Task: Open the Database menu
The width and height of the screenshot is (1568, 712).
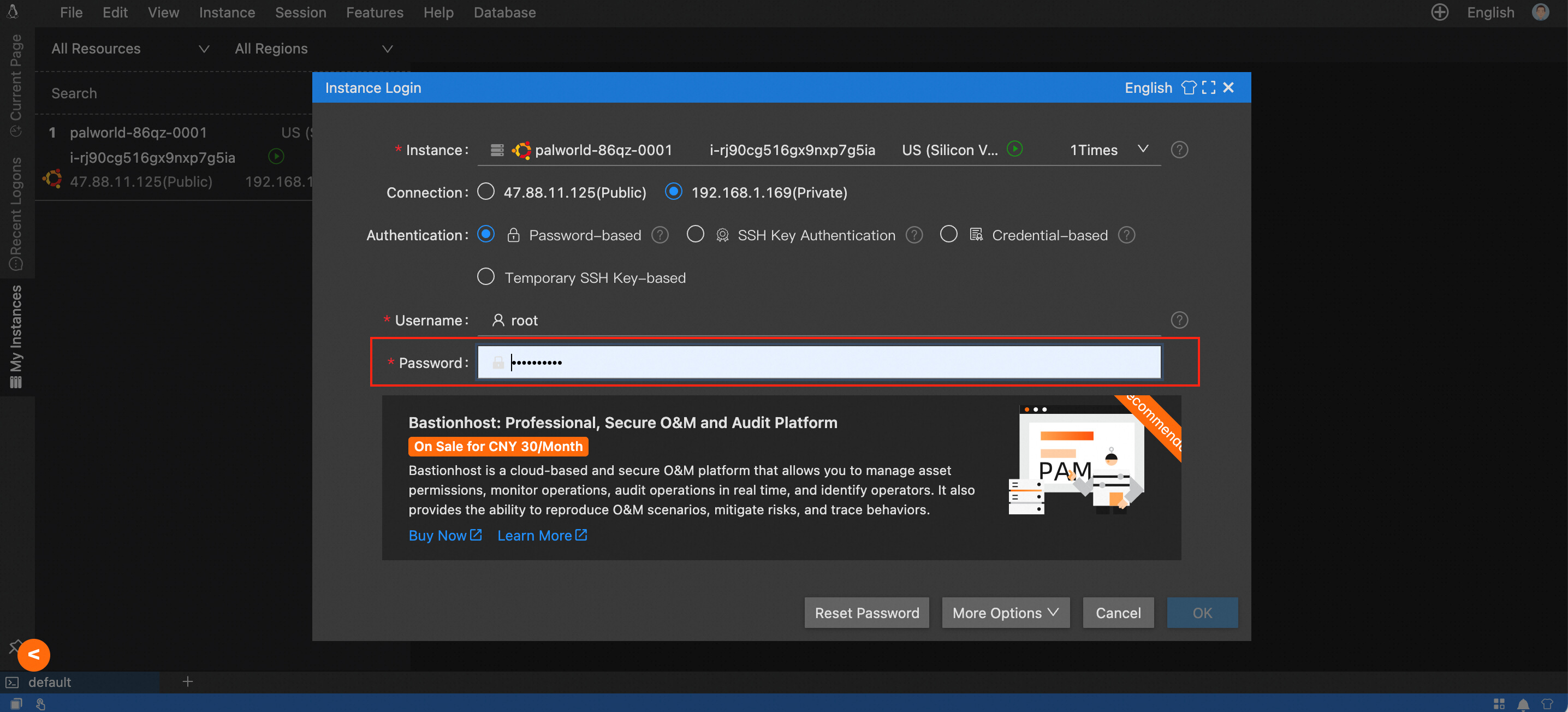Action: coord(504,12)
